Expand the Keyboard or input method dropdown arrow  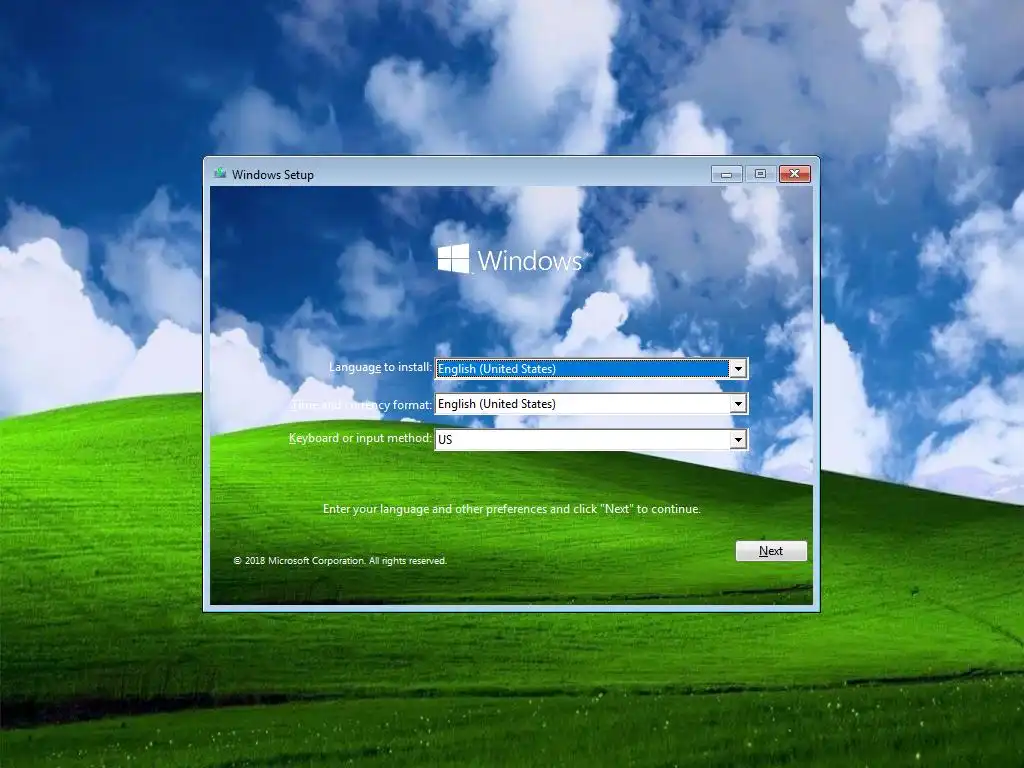point(738,440)
